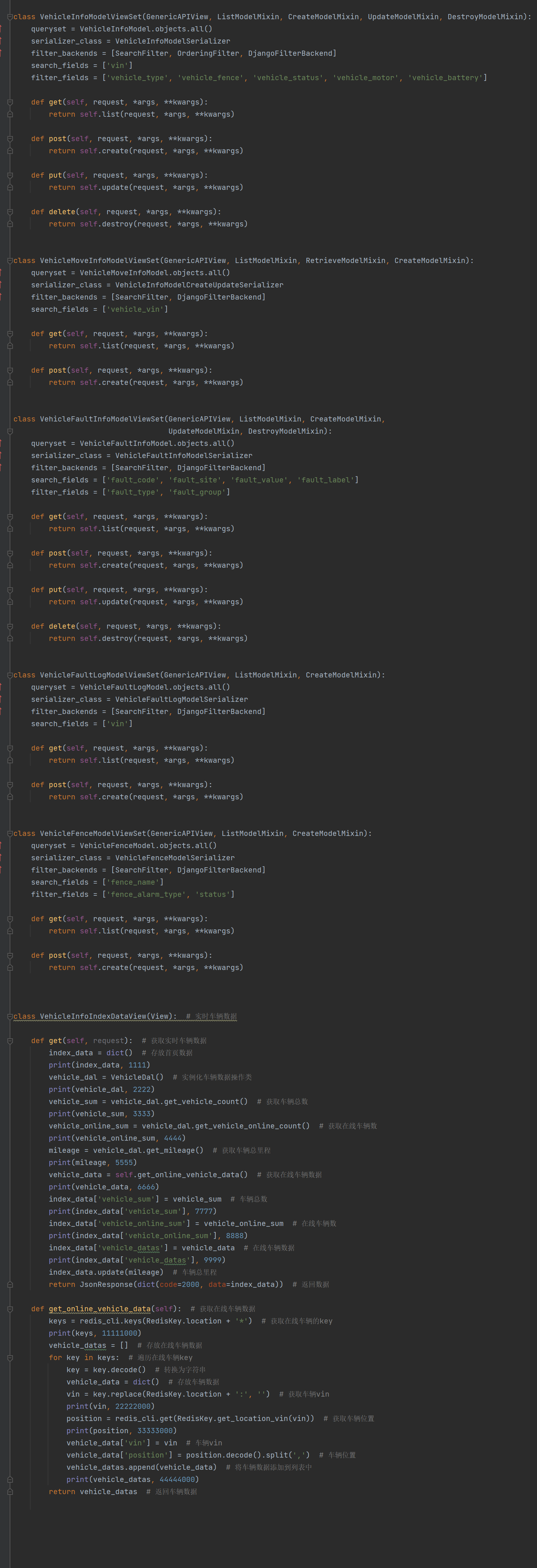Click override arrow beside VehicleFaultInfoModel queryset line

(1, 444)
